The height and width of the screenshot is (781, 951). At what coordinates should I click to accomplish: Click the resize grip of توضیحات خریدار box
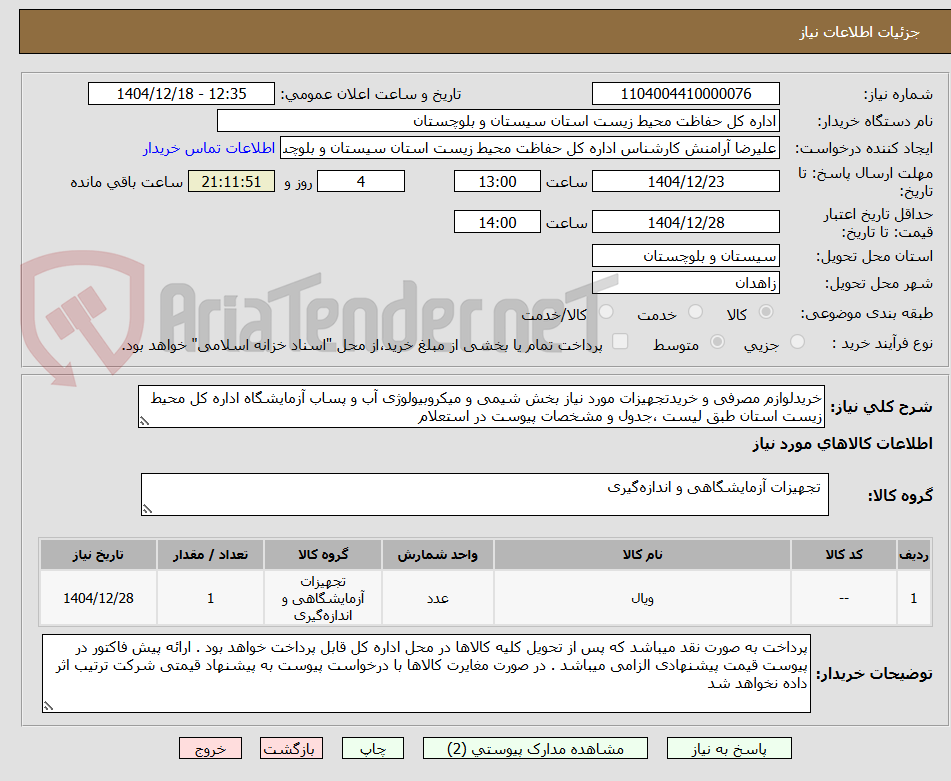click(x=47, y=706)
